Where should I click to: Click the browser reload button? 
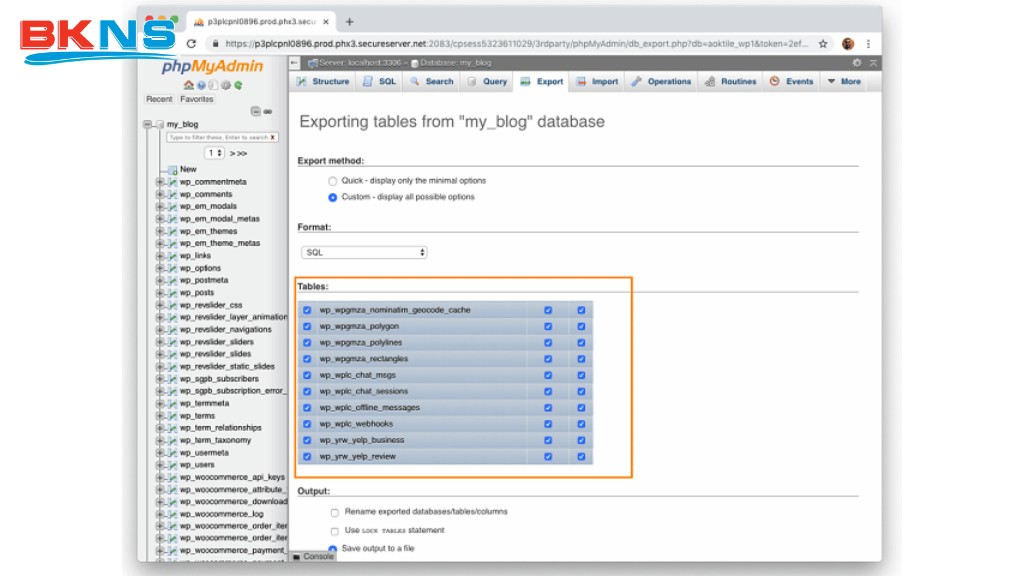[192, 44]
